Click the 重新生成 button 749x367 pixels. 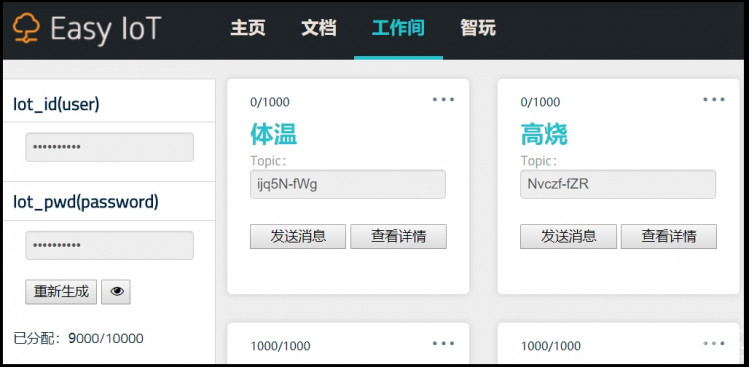[x=61, y=291]
